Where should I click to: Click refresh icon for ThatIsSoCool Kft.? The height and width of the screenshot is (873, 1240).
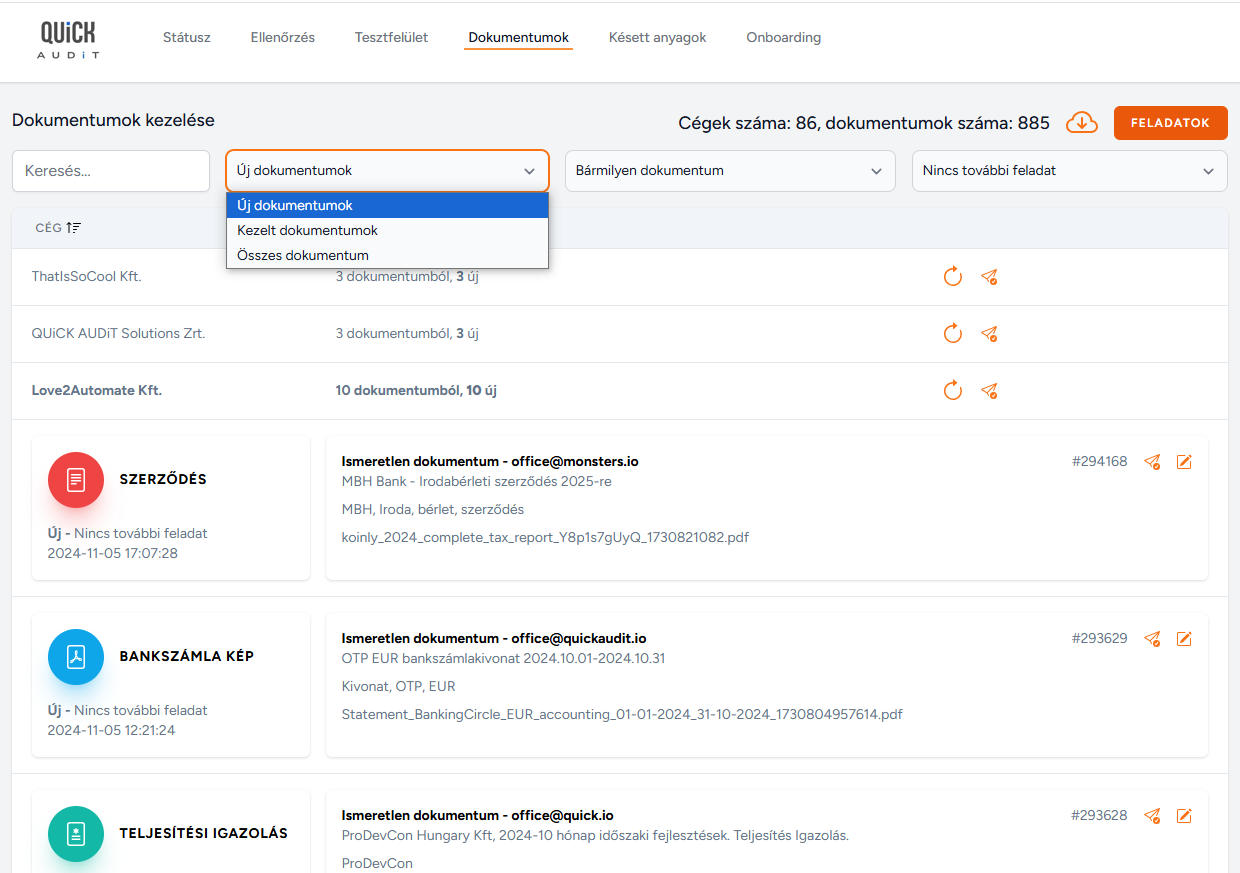tap(952, 277)
